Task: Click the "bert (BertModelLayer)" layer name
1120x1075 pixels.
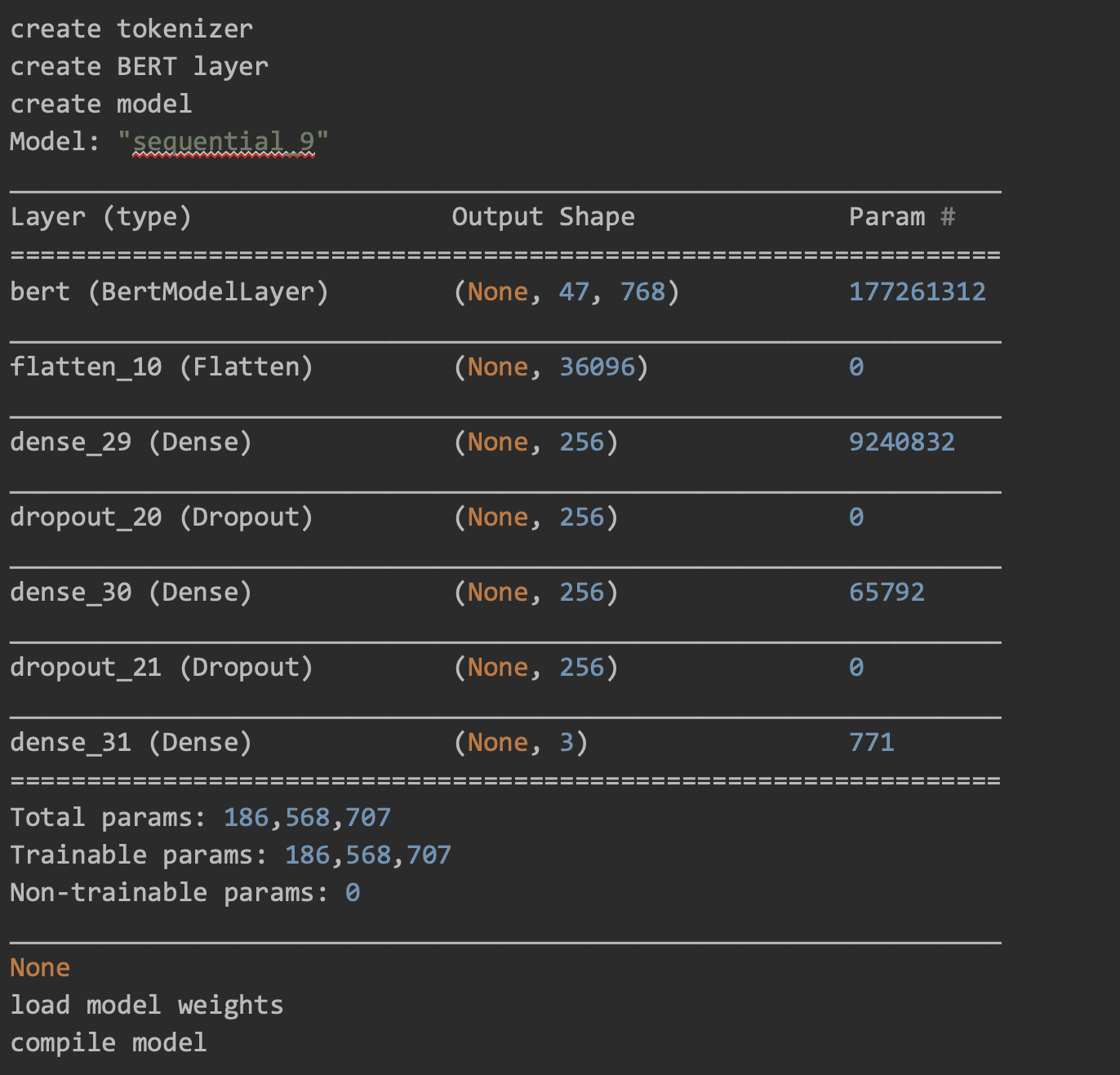Action: click(169, 291)
